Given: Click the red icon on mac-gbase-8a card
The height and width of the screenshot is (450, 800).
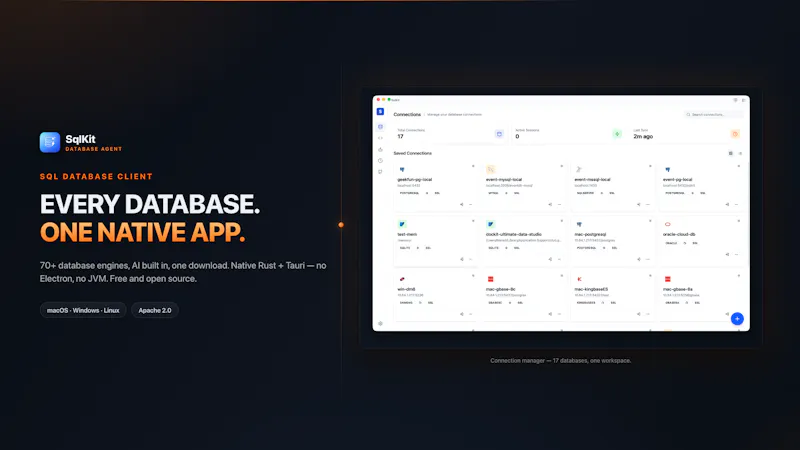Looking at the screenshot, I should click(x=667, y=279).
